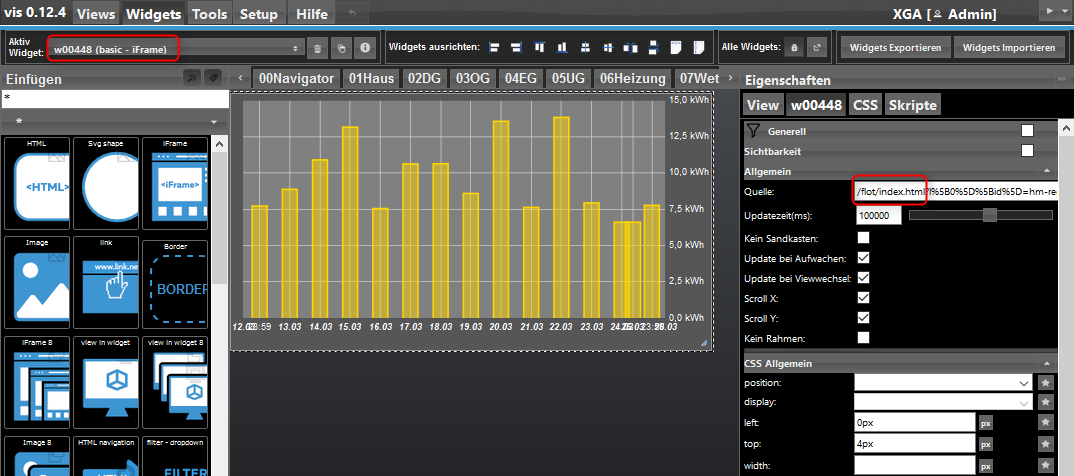Click the copy widget icon

pyautogui.click(x=341, y=47)
